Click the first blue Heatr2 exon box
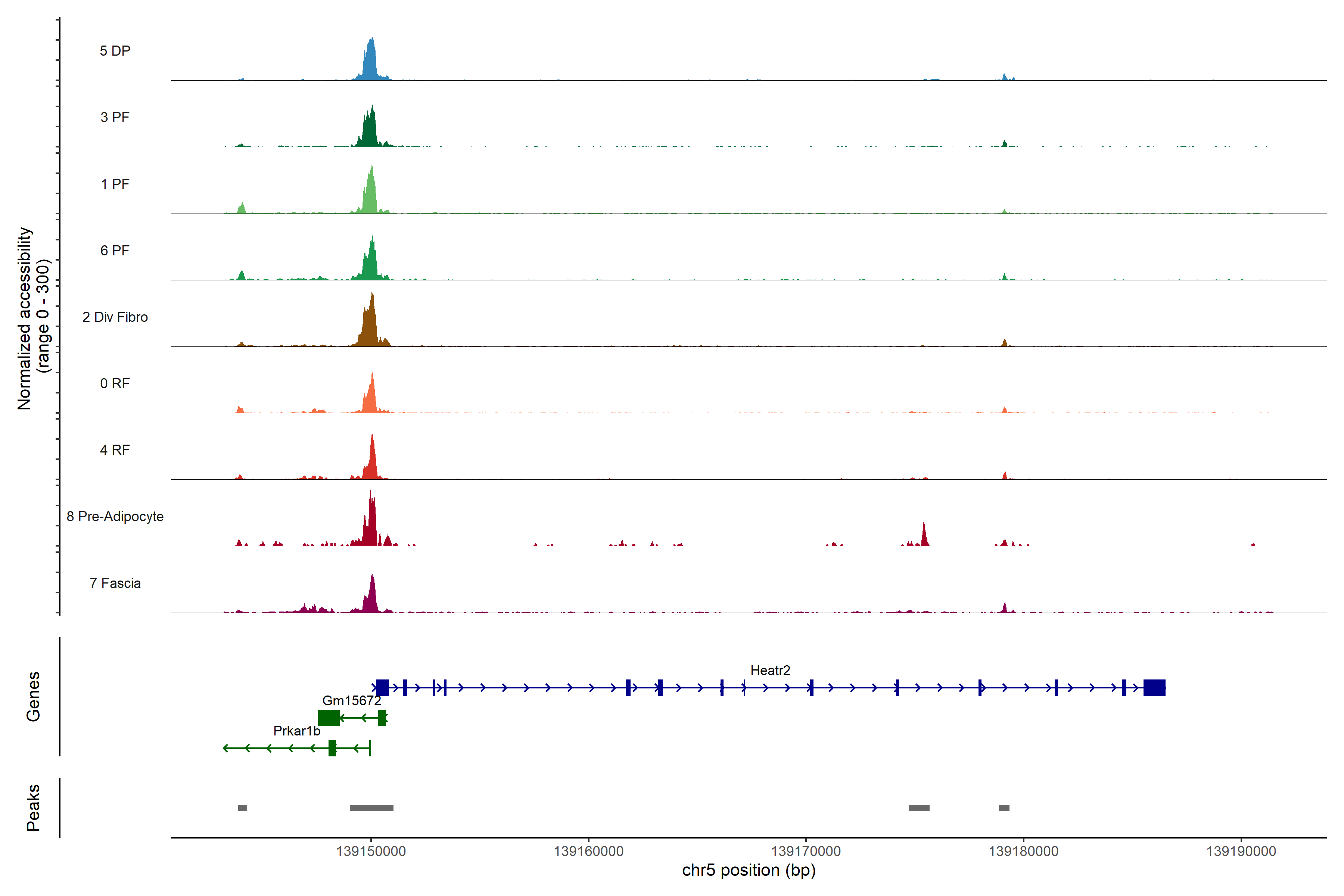 pyautogui.click(x=382, y=687)
